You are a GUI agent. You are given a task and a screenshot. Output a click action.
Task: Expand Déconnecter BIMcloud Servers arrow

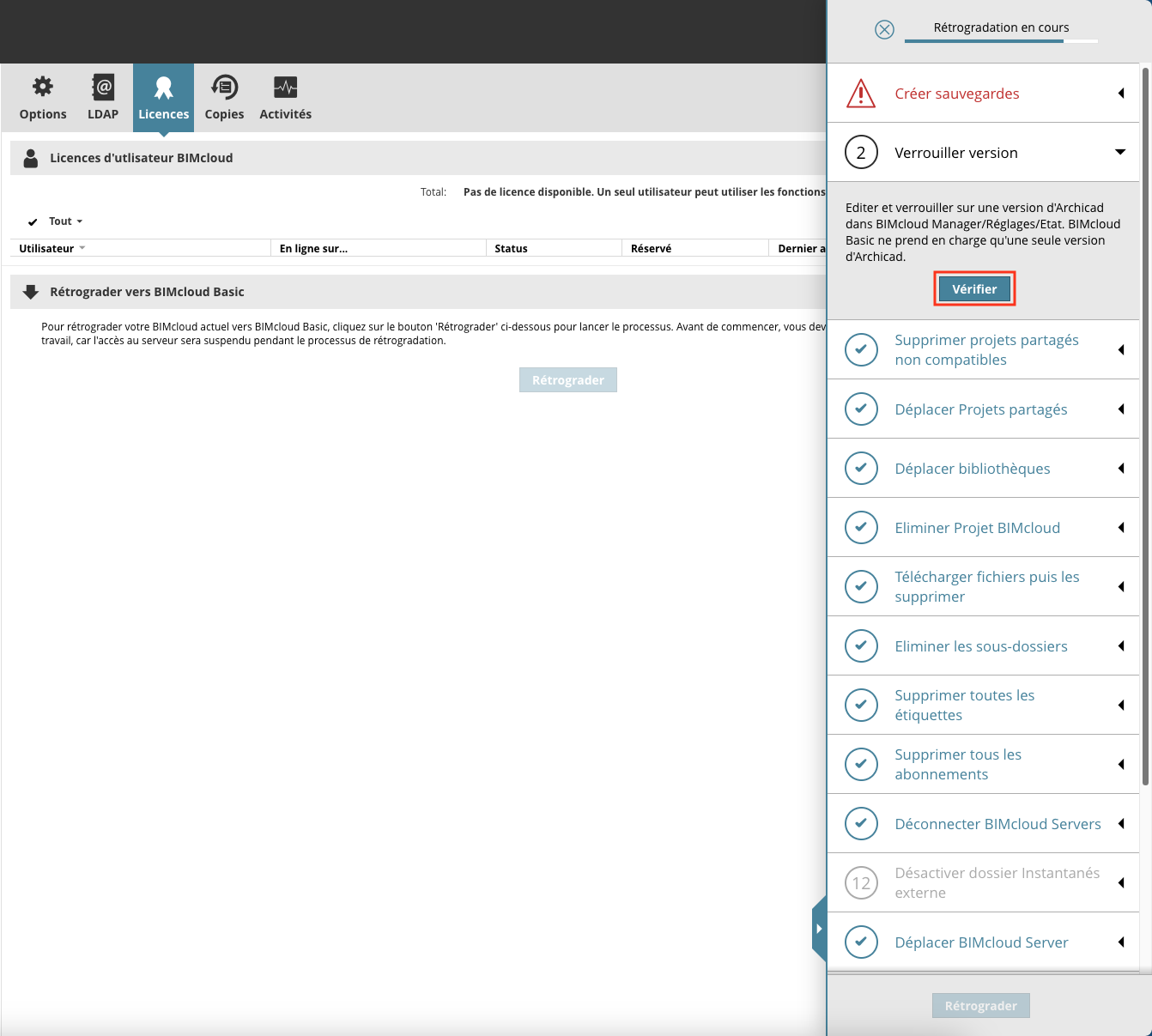click(x=1121, y=823)
